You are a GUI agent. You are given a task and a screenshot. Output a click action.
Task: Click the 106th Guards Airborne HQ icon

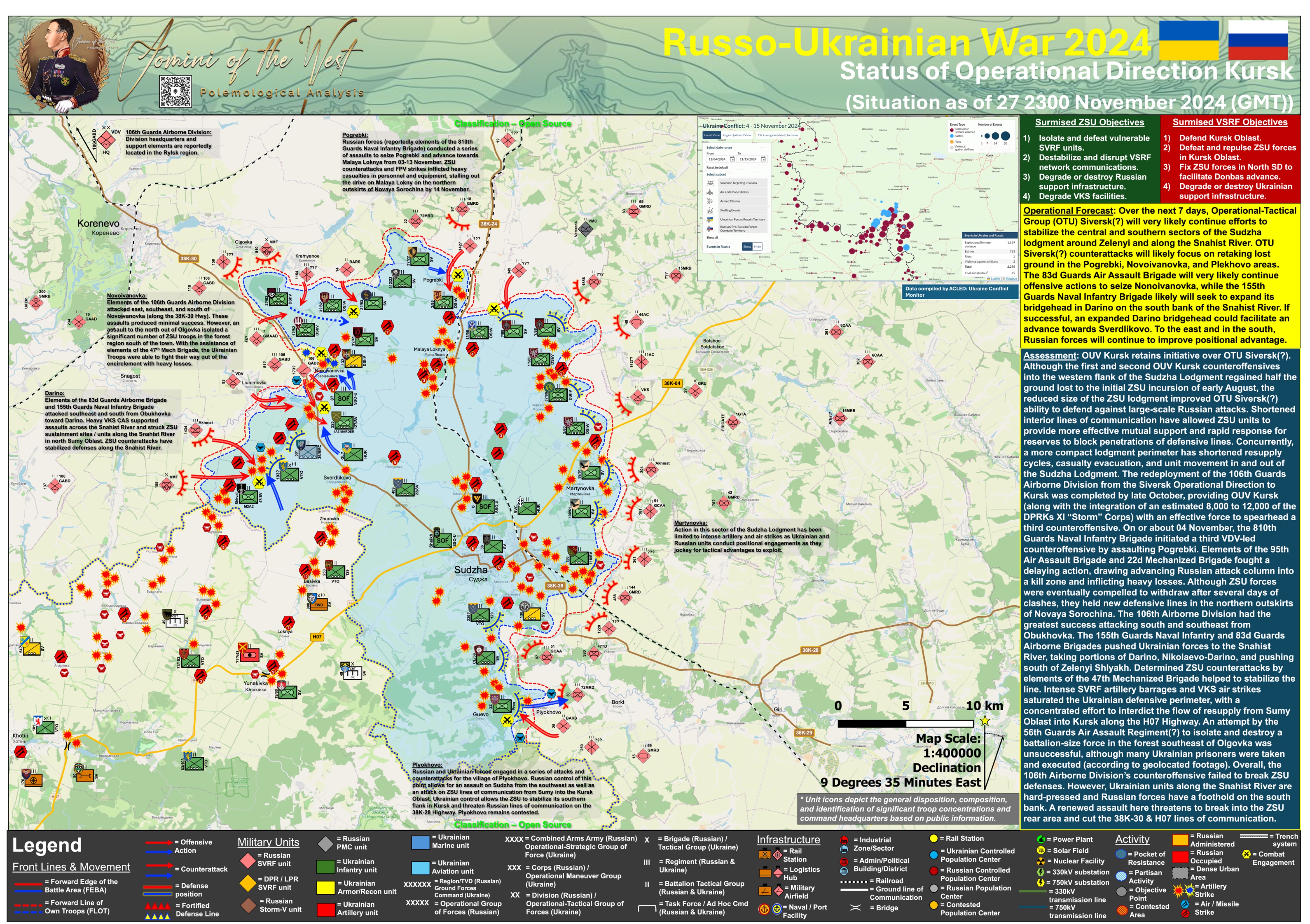106,140
